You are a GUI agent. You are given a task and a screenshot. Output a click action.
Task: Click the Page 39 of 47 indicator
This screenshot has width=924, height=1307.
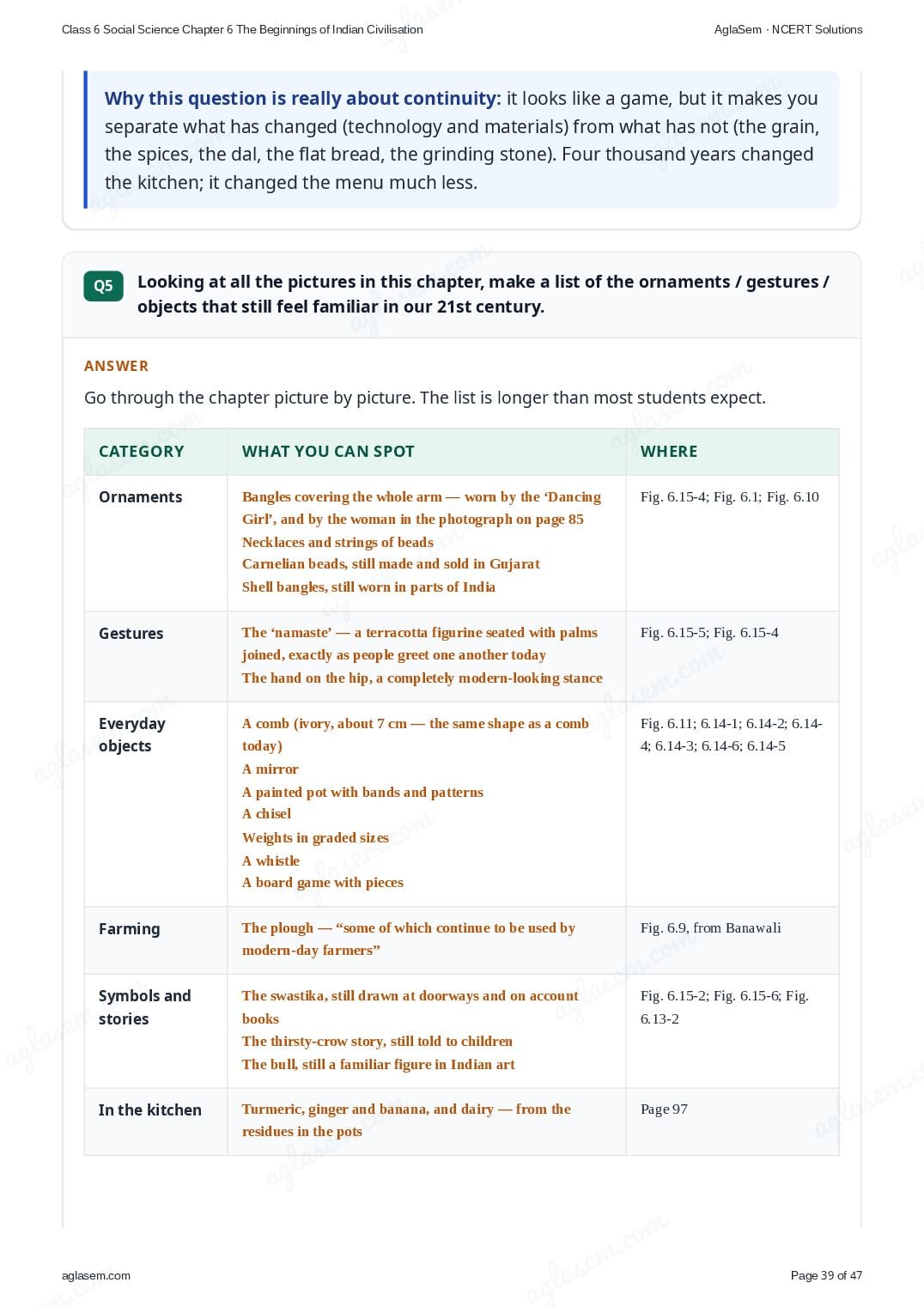826,1275
